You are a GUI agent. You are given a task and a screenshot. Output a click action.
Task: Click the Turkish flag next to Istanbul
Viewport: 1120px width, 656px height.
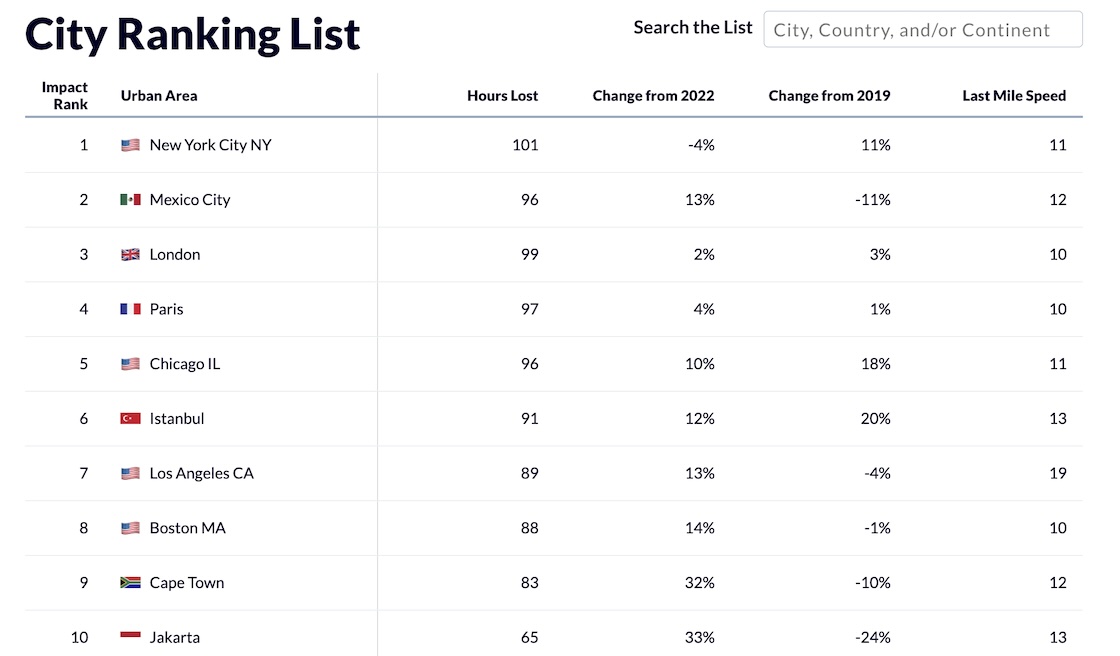pyautogui.click(x=130, y=419)
